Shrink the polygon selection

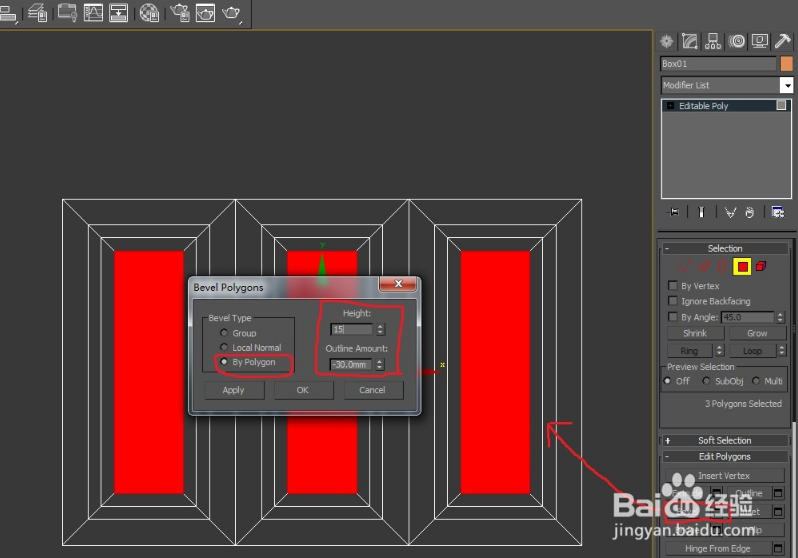click(695, 333)
